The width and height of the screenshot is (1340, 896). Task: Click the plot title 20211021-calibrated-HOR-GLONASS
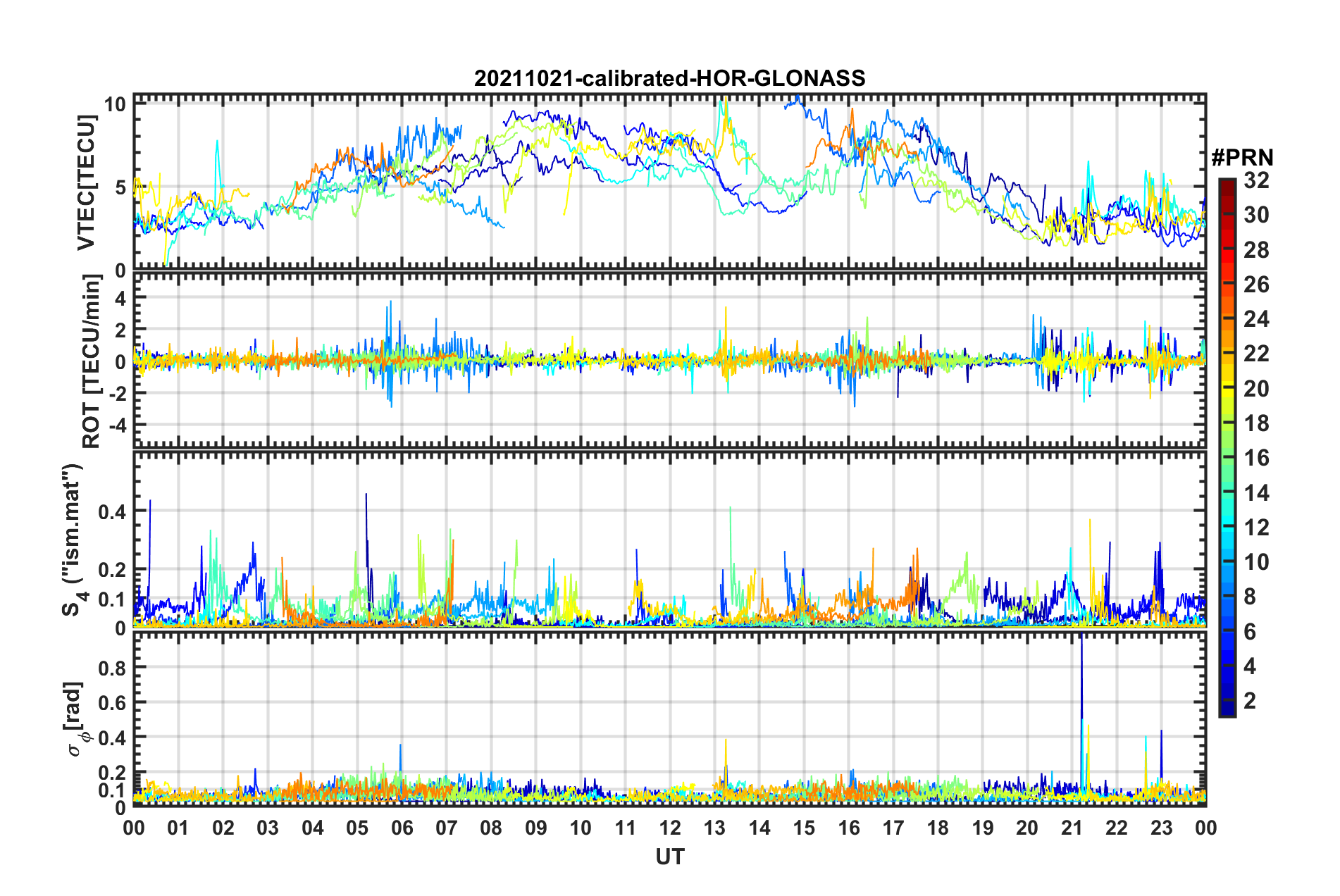669,78
